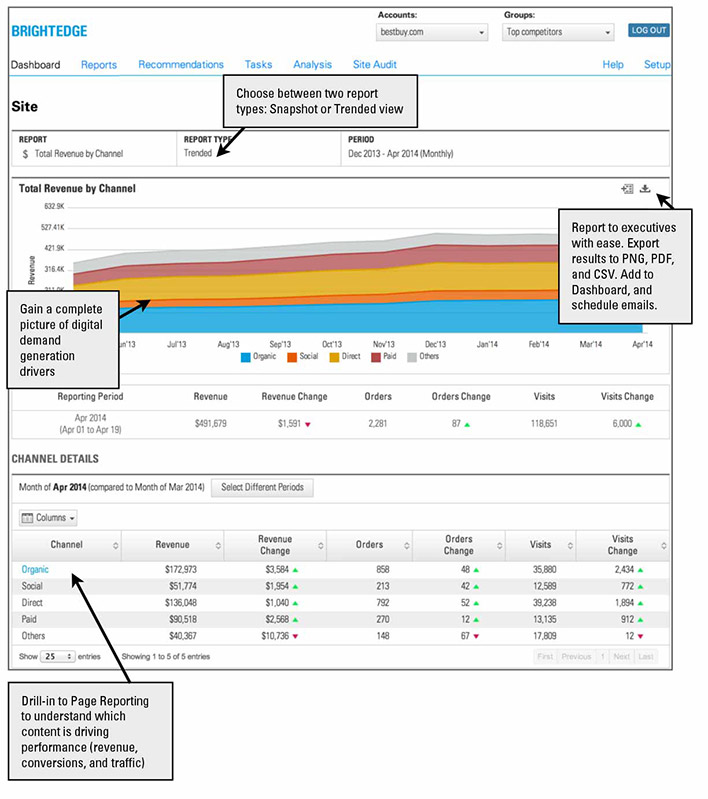The width and height of the screenshot is (708, 799).
Task: Open the Reports tab
Action: [x=99, y=65]
